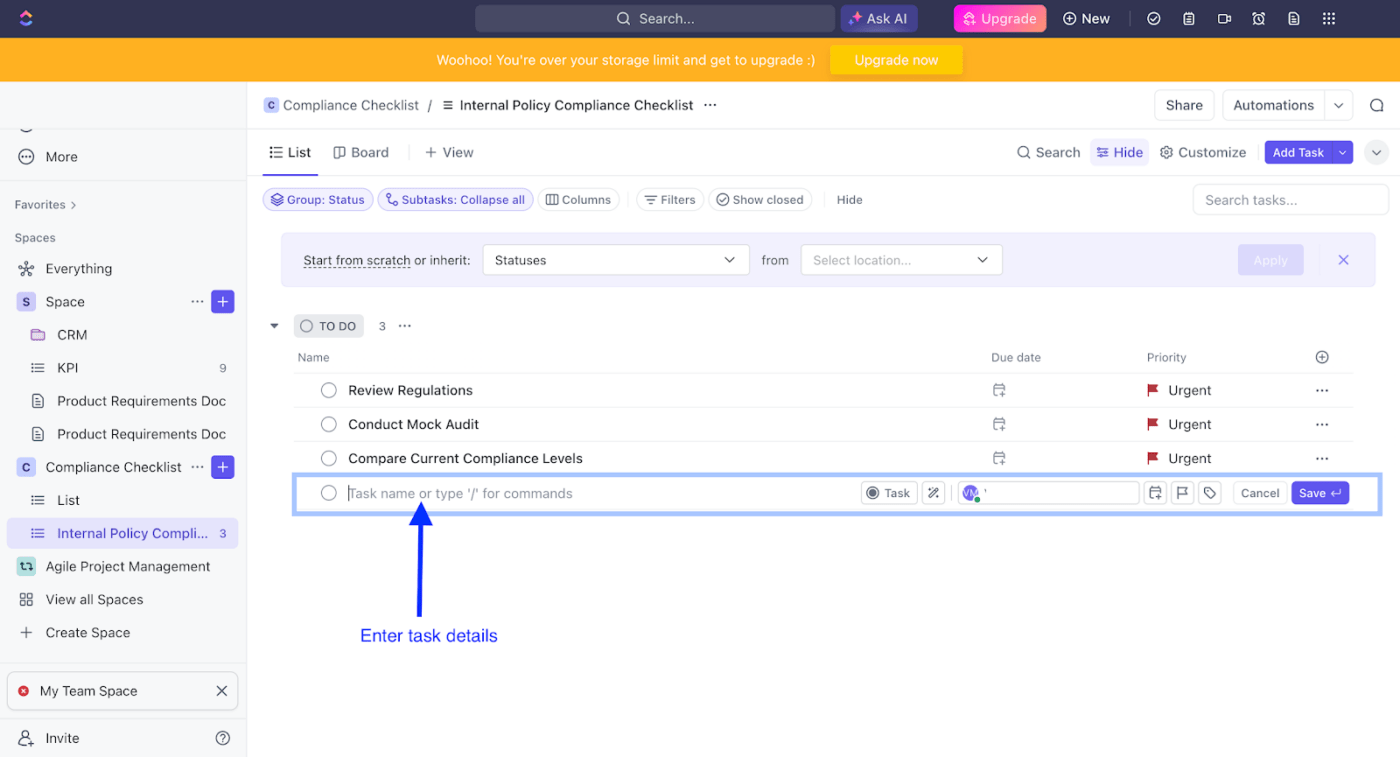Add a new View tab
Screen dimensions: 1400x757
click(x=449, y=153)
